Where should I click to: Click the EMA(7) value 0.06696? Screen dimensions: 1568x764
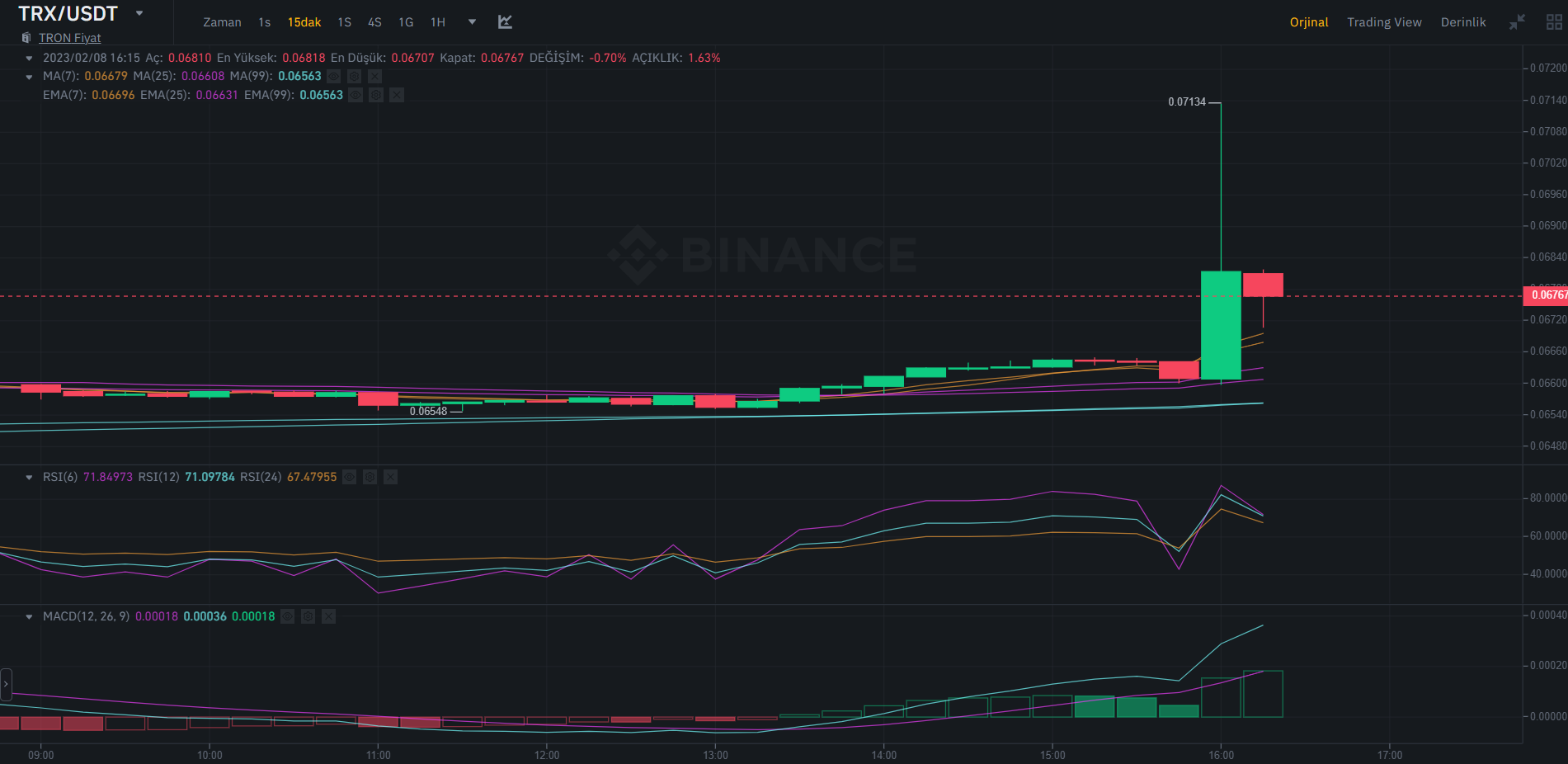[113, 95]
